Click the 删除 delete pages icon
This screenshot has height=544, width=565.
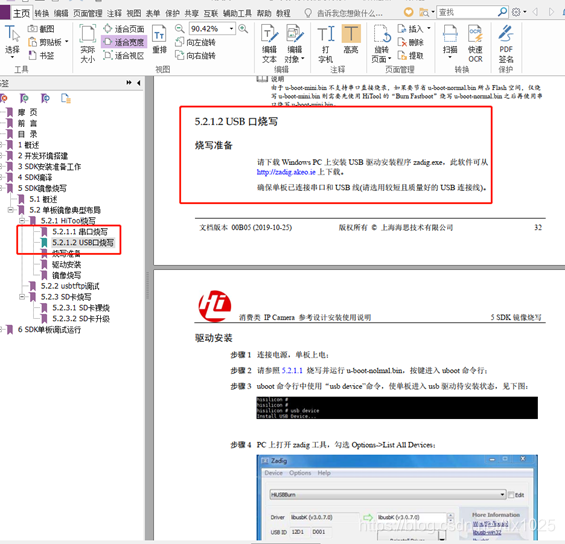point(411,43)
